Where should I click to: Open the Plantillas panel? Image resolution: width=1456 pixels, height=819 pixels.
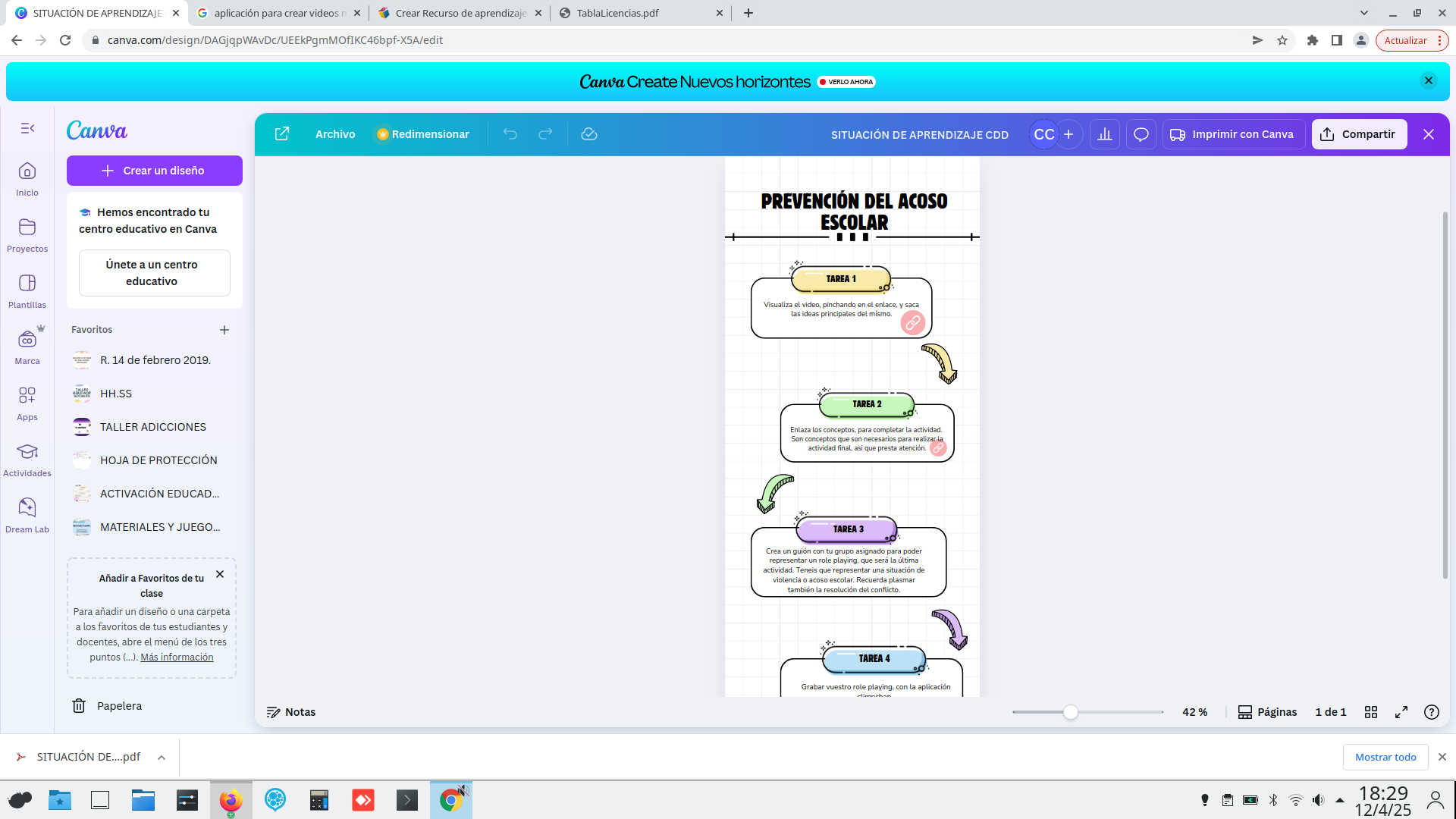[x=27, y=291]
